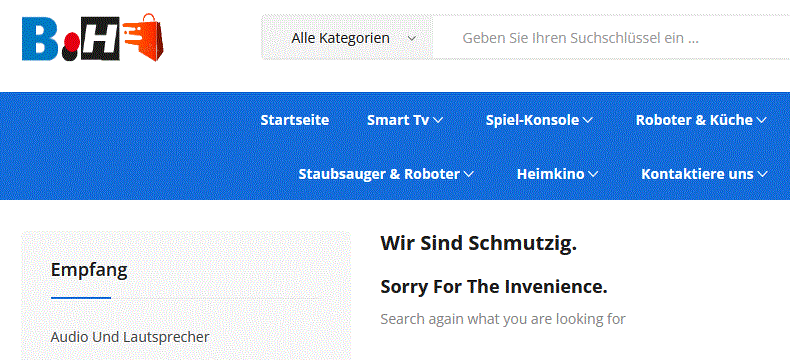Open the Audio Und Lautsprecher link
790x360 pixels.
(x=130, y=337)
